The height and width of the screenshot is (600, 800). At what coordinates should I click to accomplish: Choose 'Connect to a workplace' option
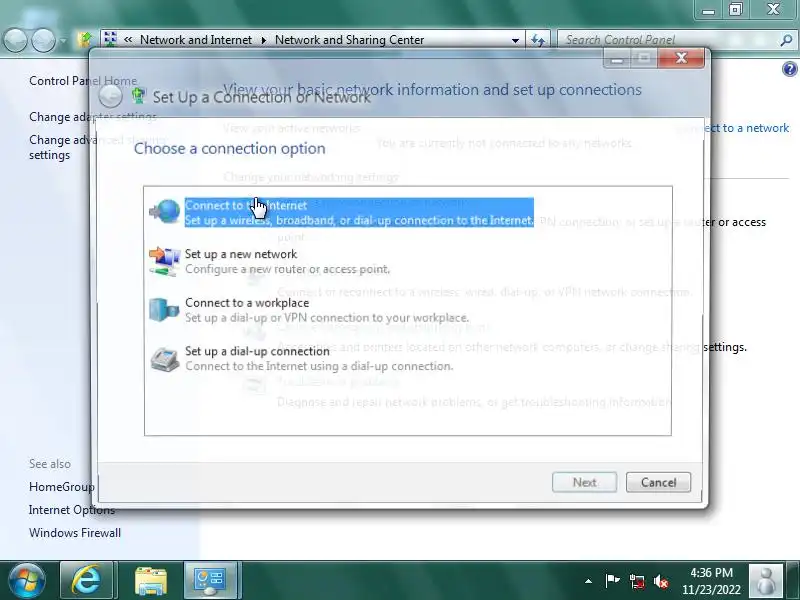click(327, 310)
